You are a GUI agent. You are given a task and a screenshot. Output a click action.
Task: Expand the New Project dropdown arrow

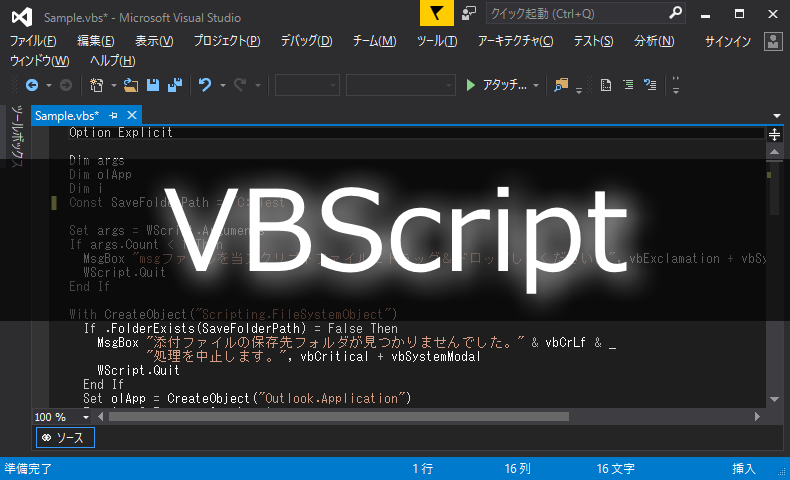point(114,86)
